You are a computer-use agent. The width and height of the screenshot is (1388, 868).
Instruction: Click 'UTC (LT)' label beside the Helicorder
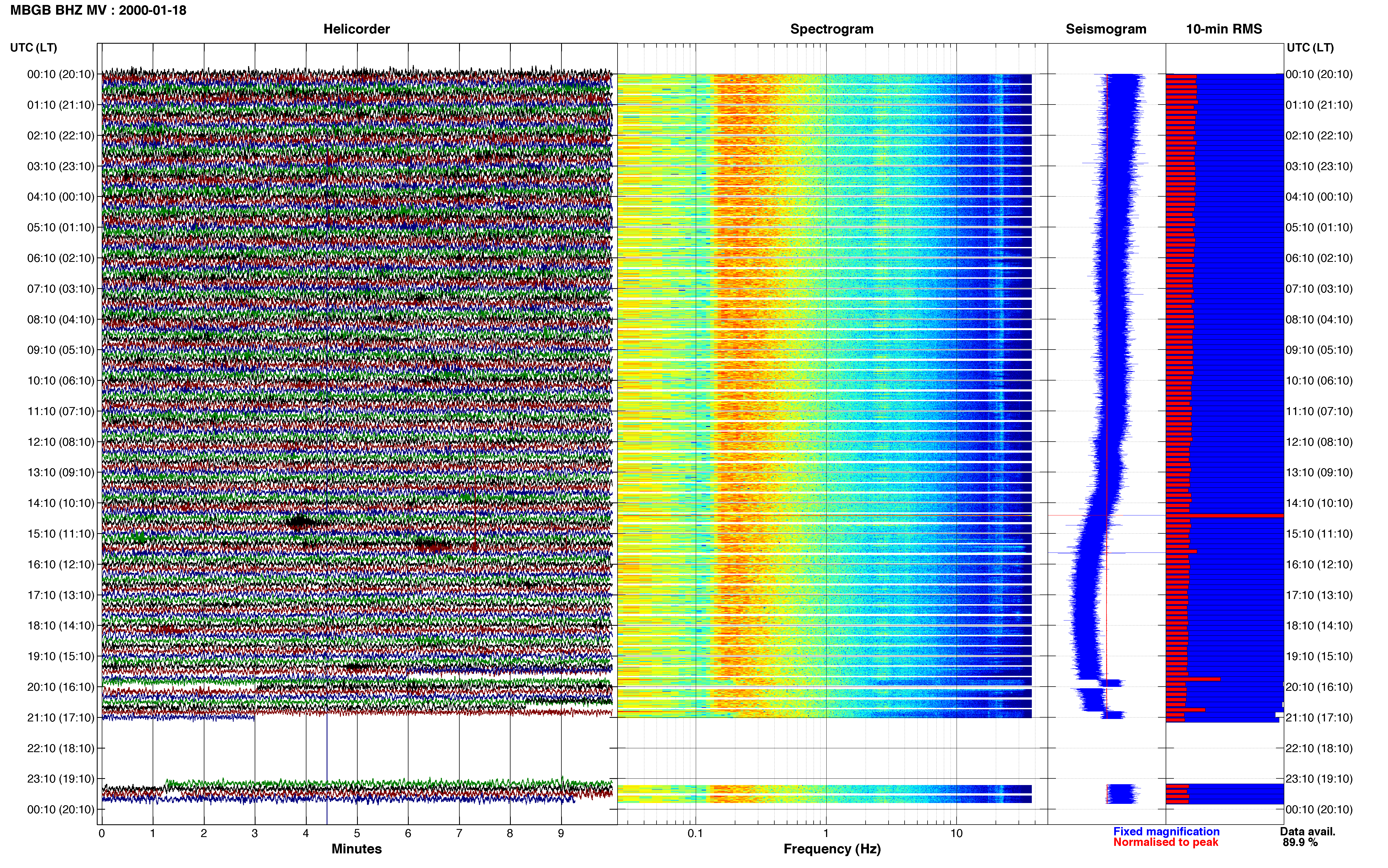[33, 48]
